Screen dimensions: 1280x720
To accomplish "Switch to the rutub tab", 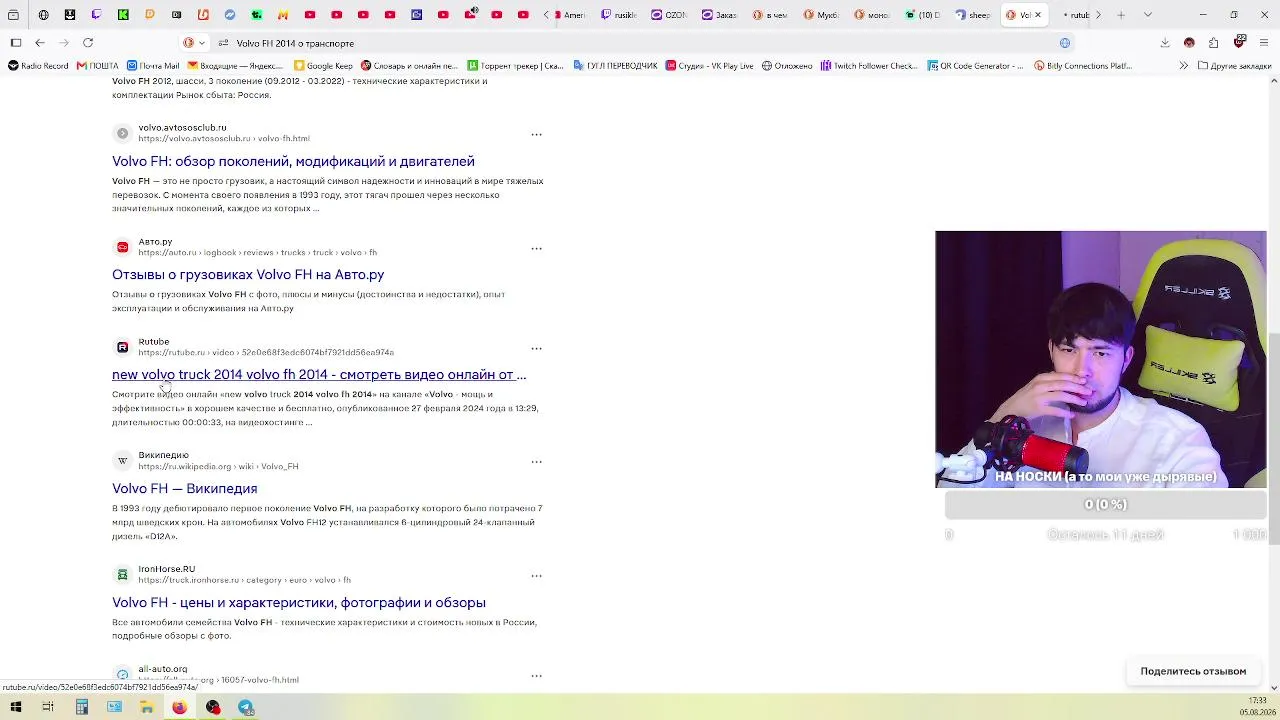I will [1075, 15].
